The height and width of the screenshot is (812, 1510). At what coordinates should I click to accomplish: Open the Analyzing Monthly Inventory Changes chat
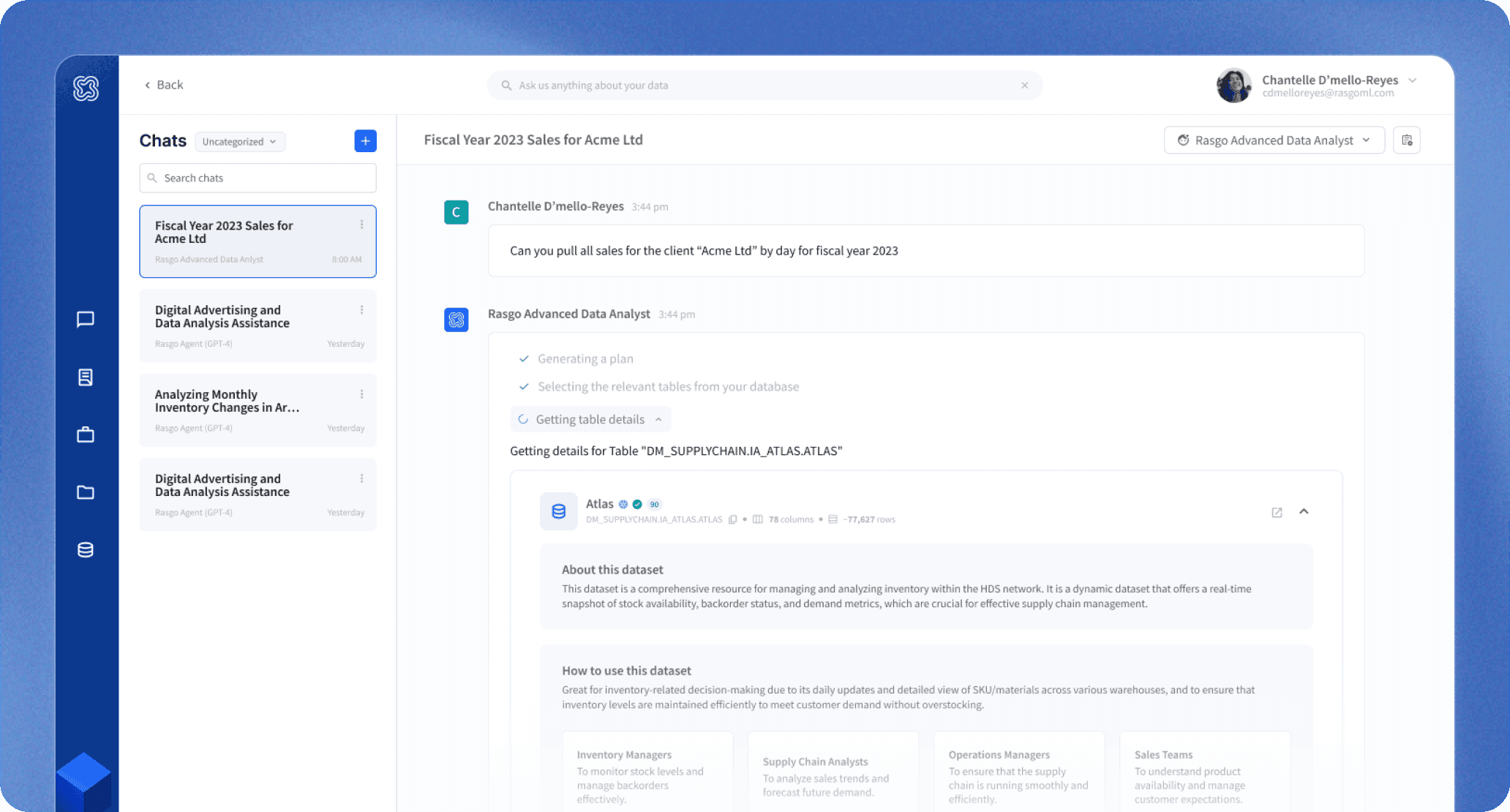[x=258, y=410]
